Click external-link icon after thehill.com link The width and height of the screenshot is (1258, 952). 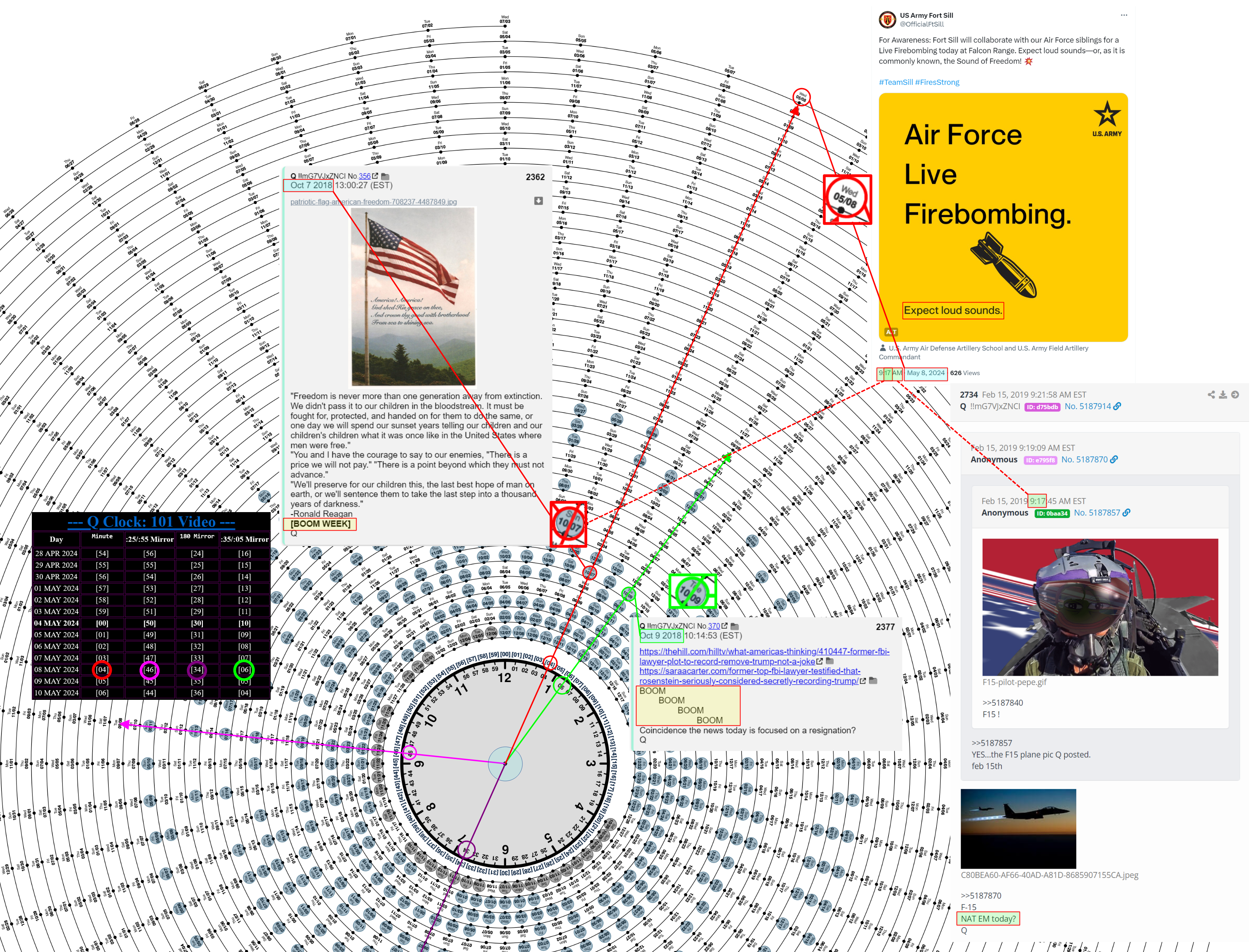820,661
